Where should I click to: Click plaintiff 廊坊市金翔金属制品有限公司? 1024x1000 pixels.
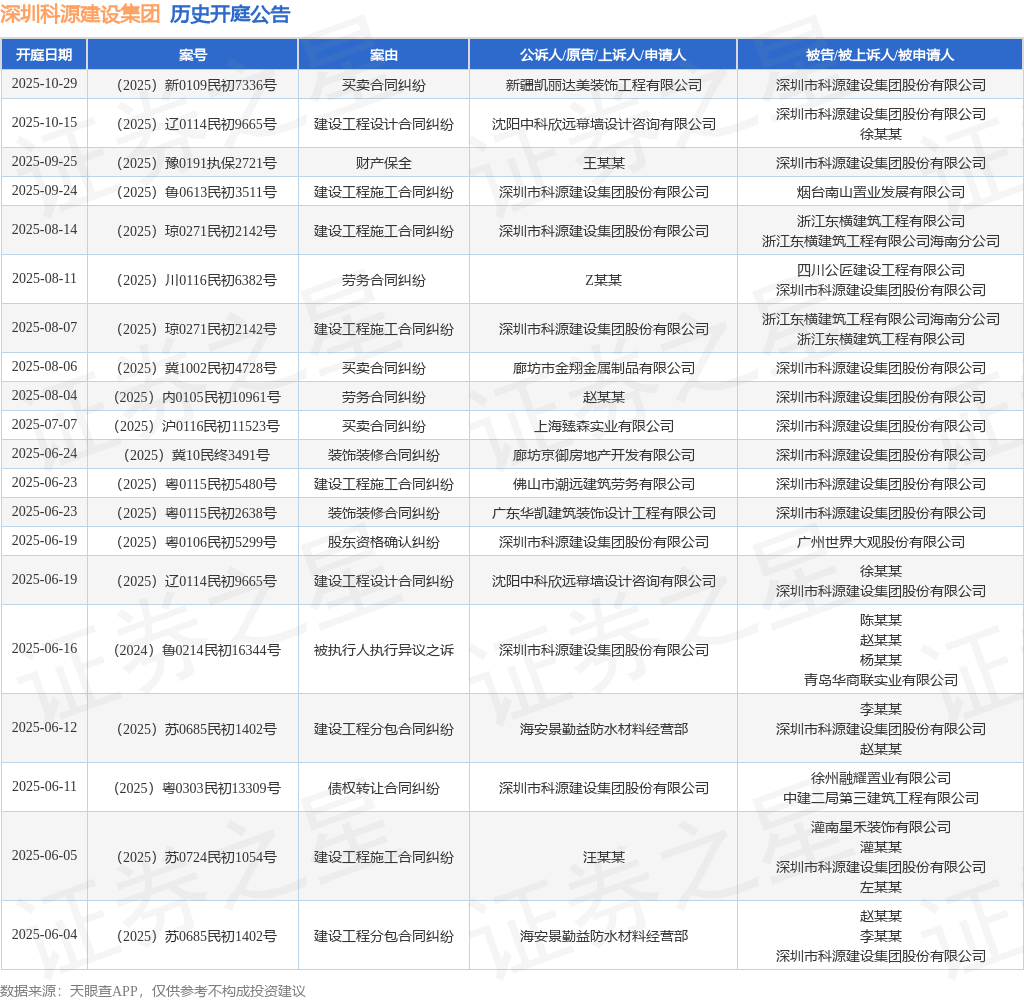603,368
